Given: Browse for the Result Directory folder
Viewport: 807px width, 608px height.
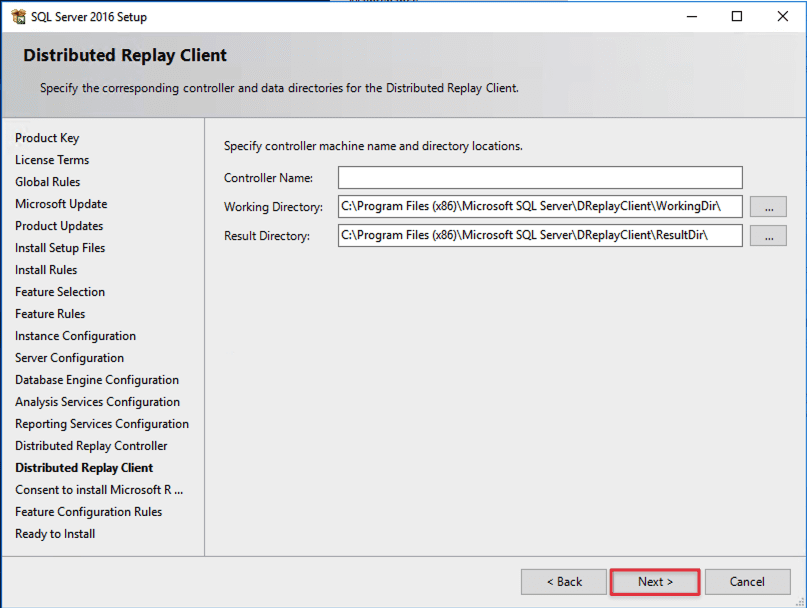Looking at the screenshot, I should tap(767, 236).
